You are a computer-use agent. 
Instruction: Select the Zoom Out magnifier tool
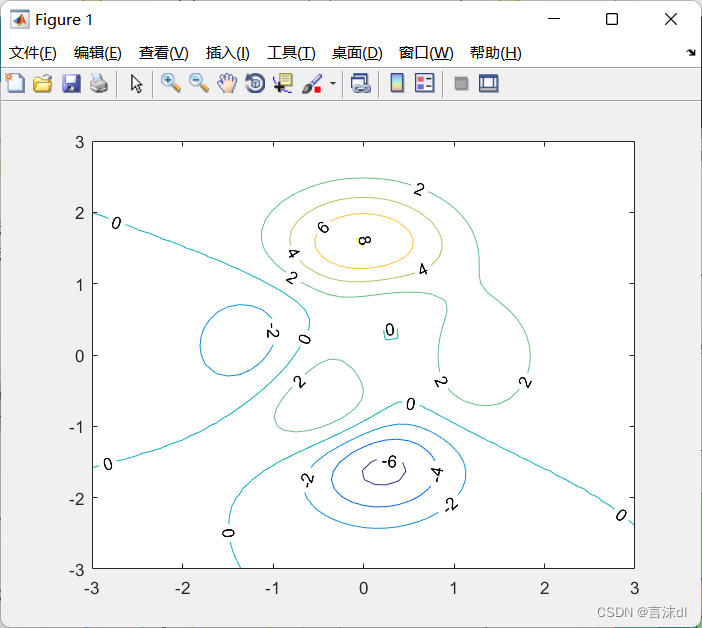pos(199,84)
